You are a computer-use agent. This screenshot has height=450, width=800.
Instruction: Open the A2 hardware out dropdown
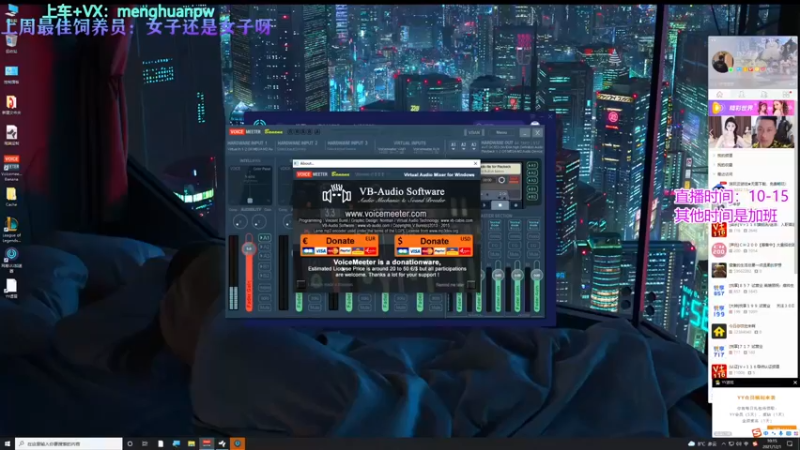[463, 145]
